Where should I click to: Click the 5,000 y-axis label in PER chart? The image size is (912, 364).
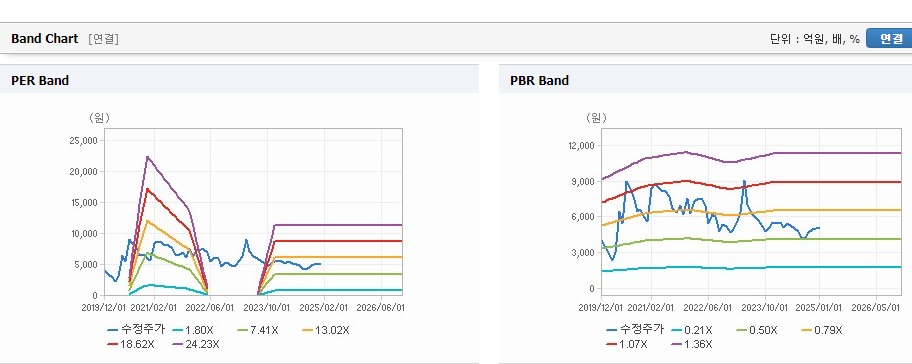click(x=87, y=265)
